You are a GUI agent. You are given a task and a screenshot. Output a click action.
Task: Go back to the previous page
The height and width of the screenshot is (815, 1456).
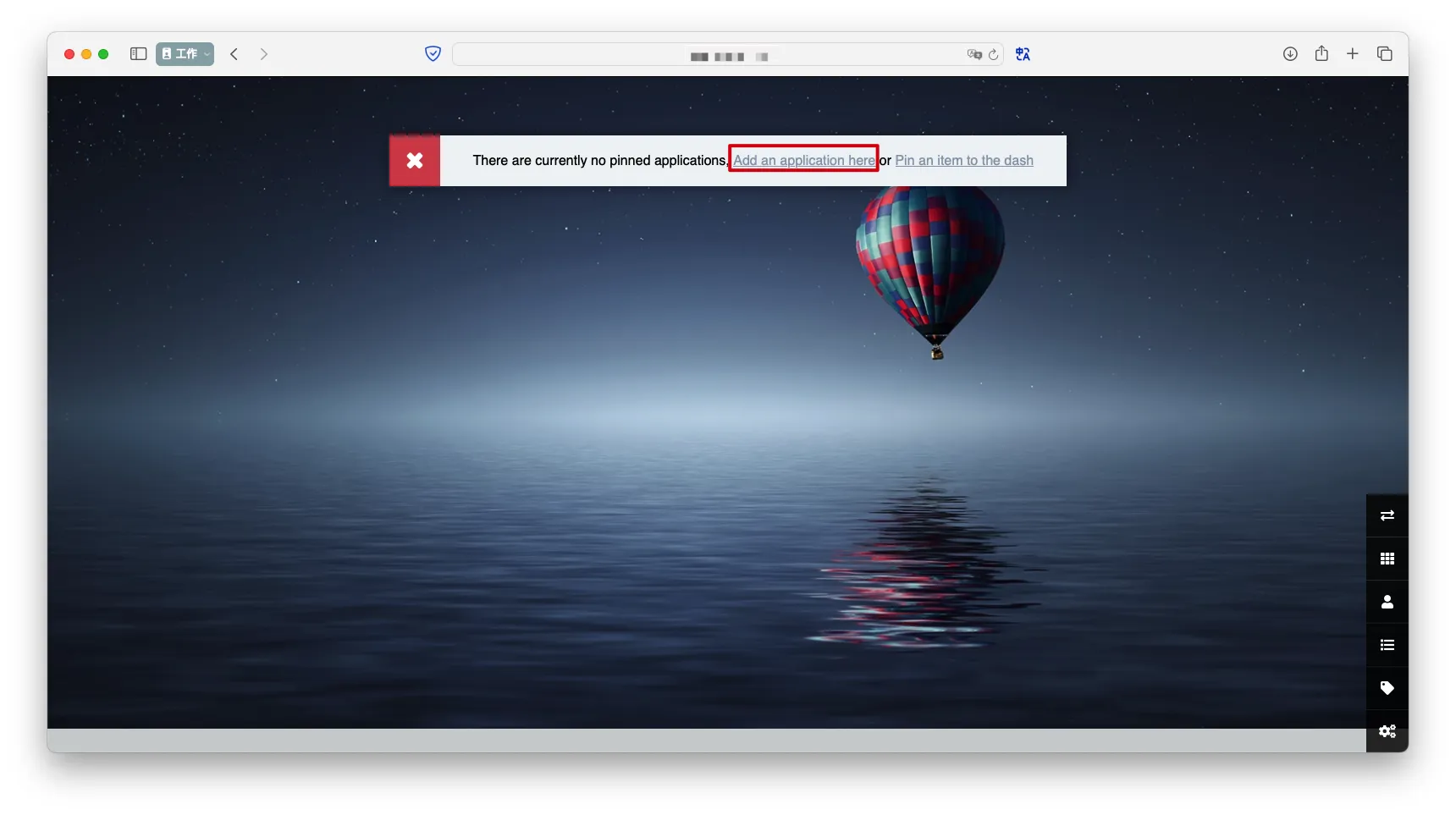pos(234,54)
